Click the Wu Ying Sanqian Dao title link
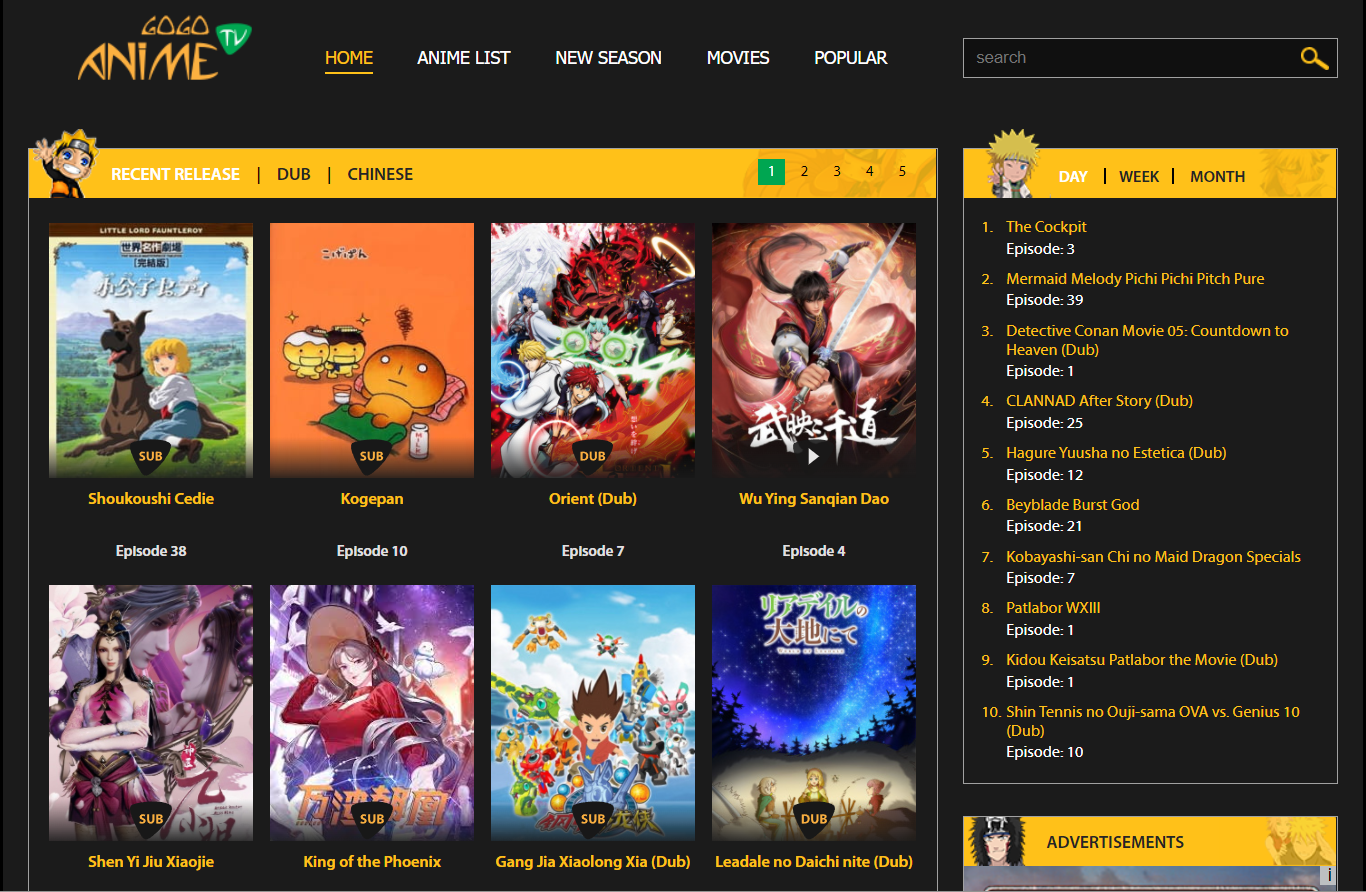The image size is (1366, 892). [814, 499]
